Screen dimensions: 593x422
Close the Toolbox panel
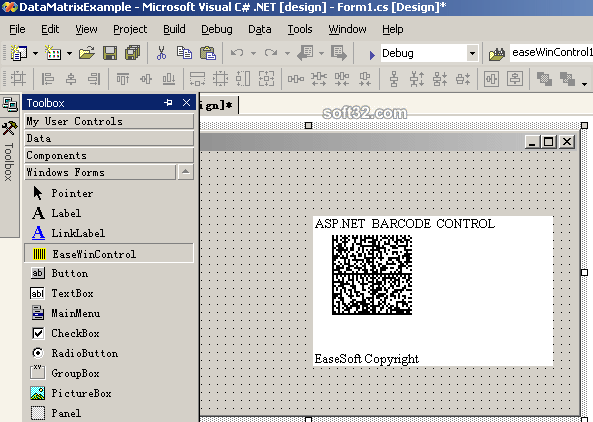click(x=186, y=102)
